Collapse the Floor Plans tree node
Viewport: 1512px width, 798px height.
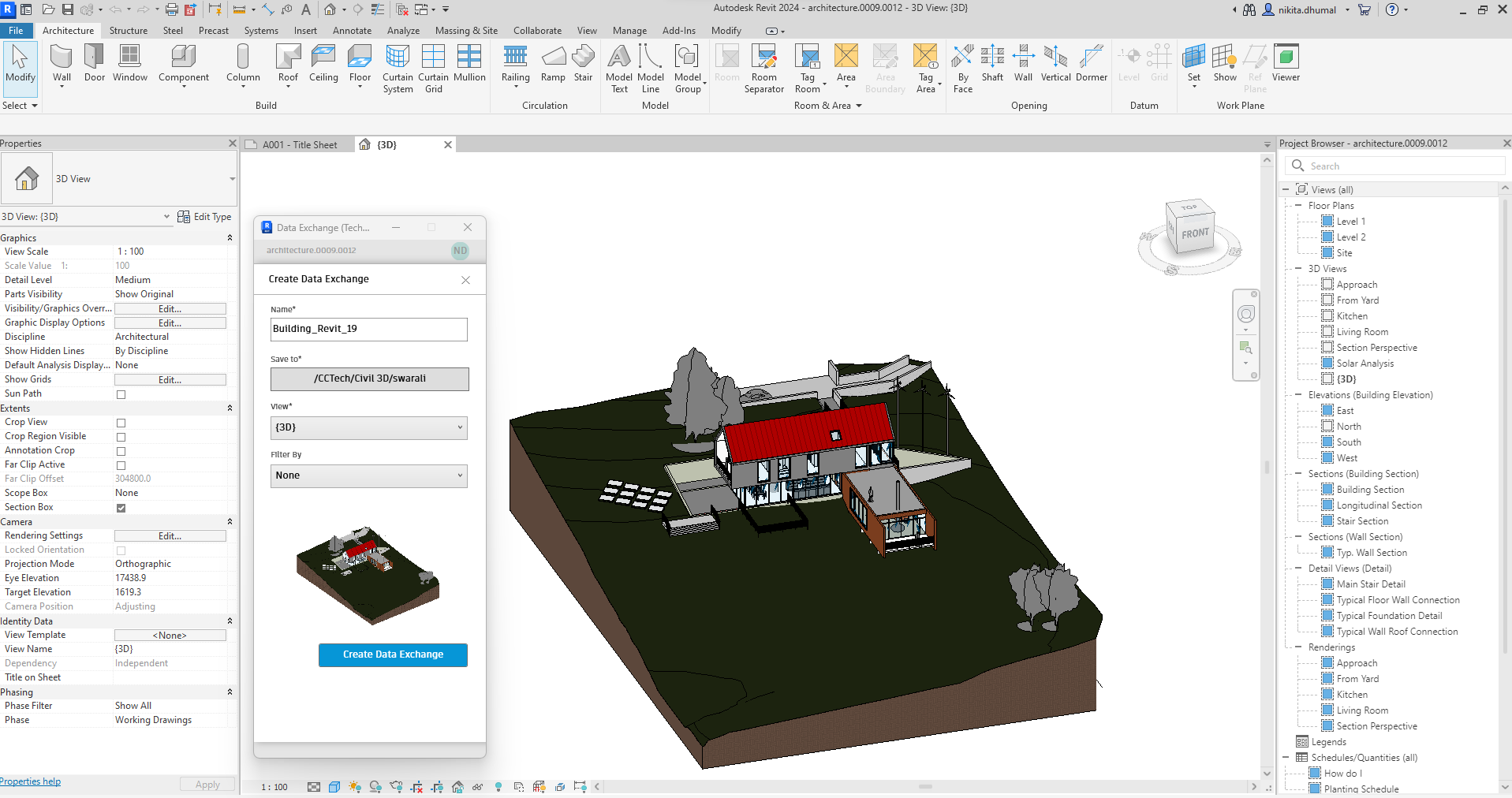(1298, 206)
